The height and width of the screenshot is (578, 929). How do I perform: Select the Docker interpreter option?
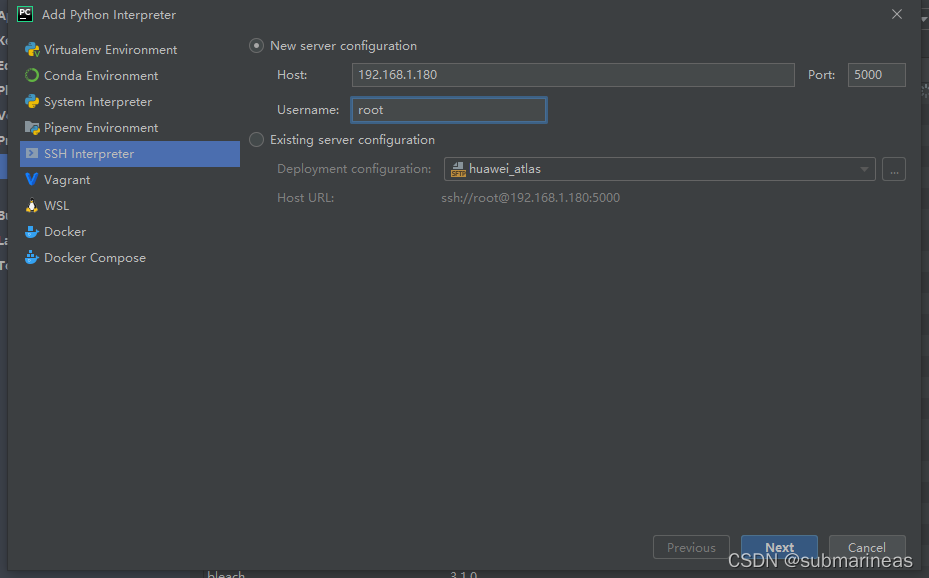[x=130, y=232]
